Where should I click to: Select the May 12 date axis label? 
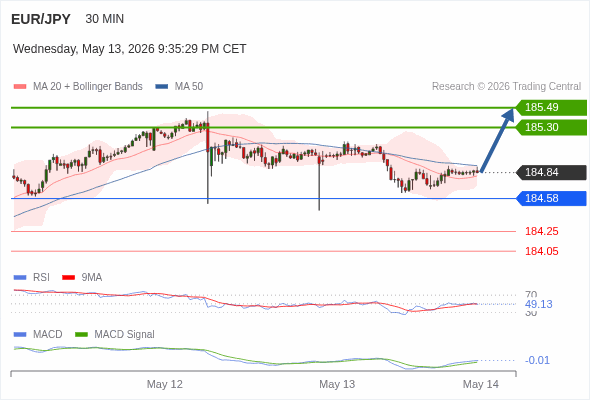165,384
